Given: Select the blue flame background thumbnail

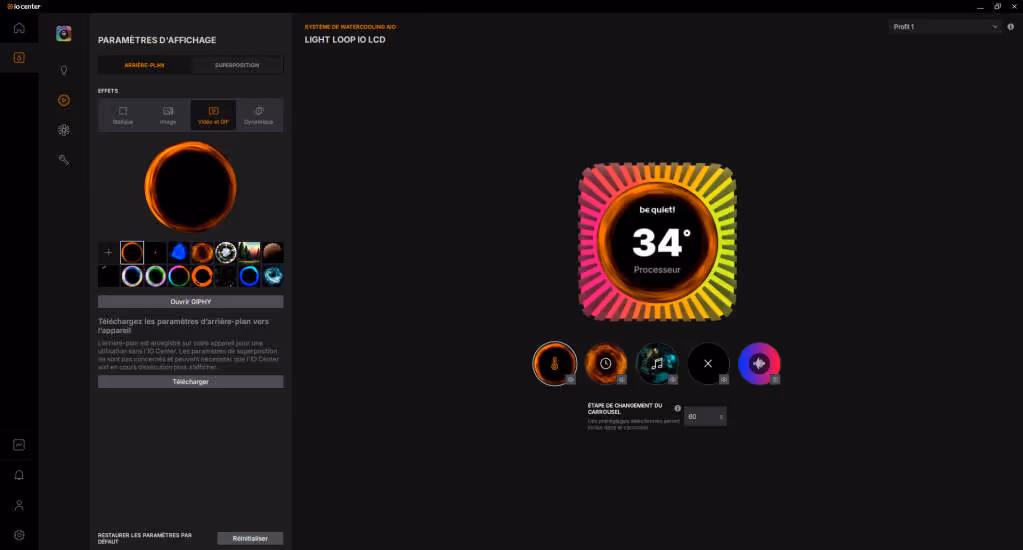Looking at the screenshot, I should (x=179, y=252).
